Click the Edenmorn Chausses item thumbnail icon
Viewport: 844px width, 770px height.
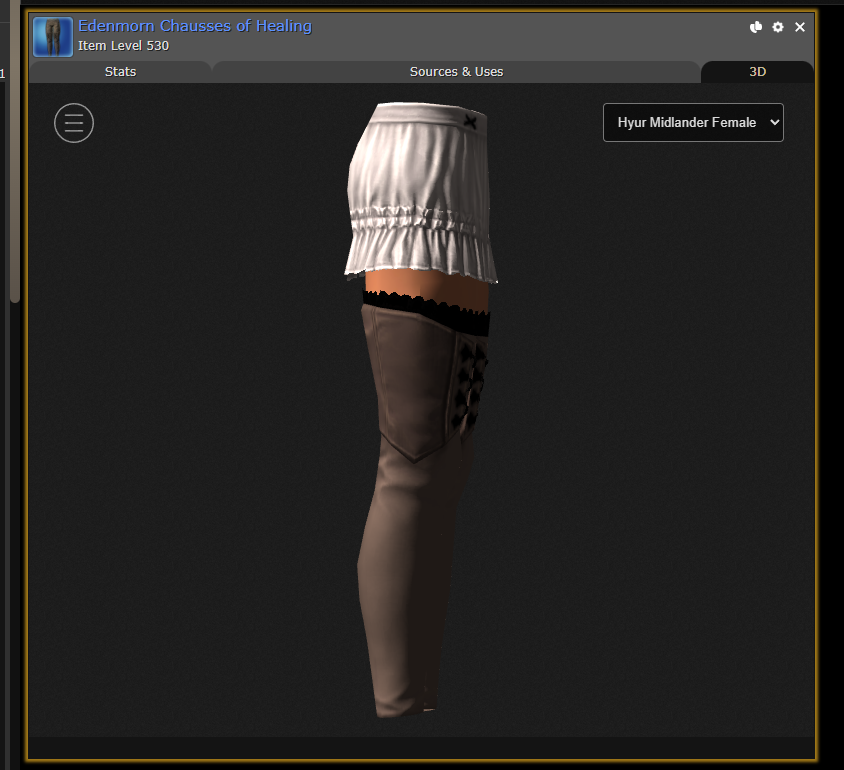tap(53, 37)
